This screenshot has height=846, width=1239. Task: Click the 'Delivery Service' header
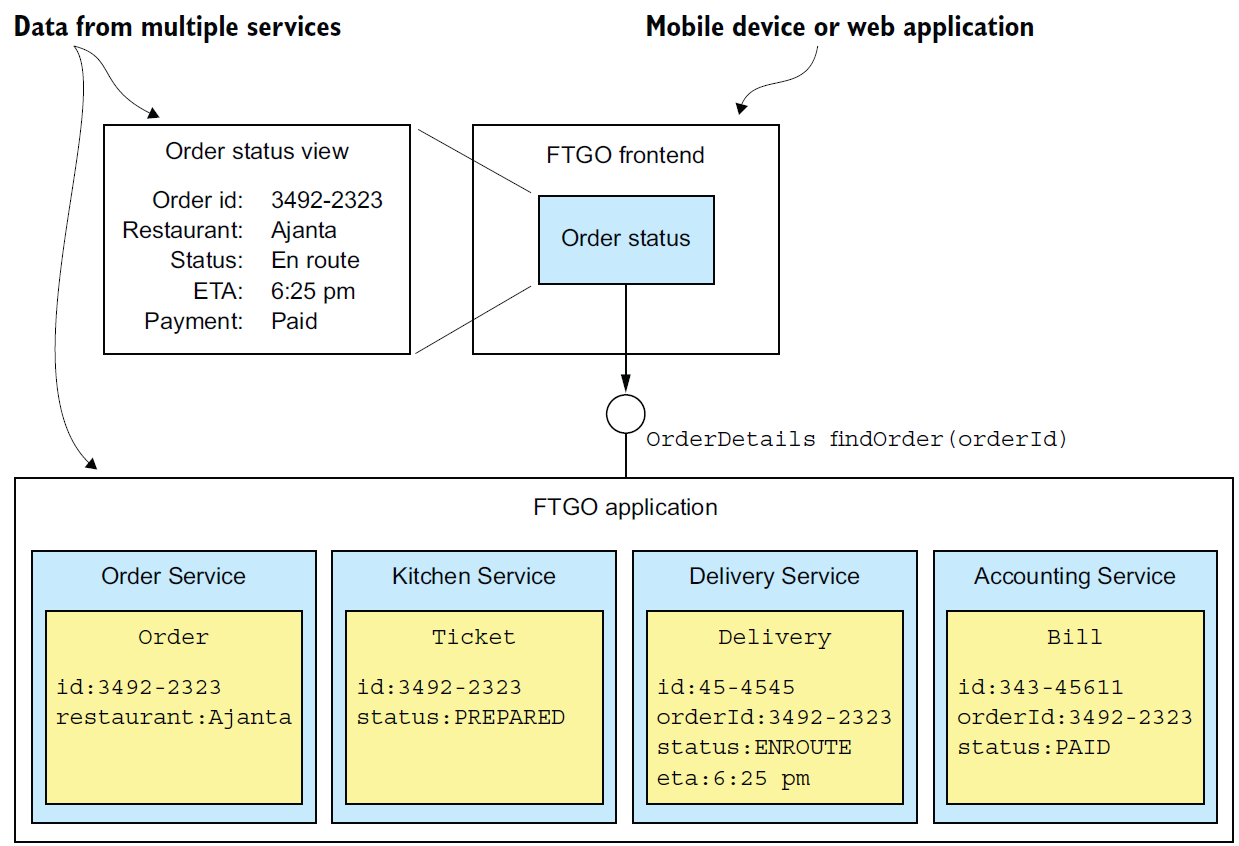(774, 576)
